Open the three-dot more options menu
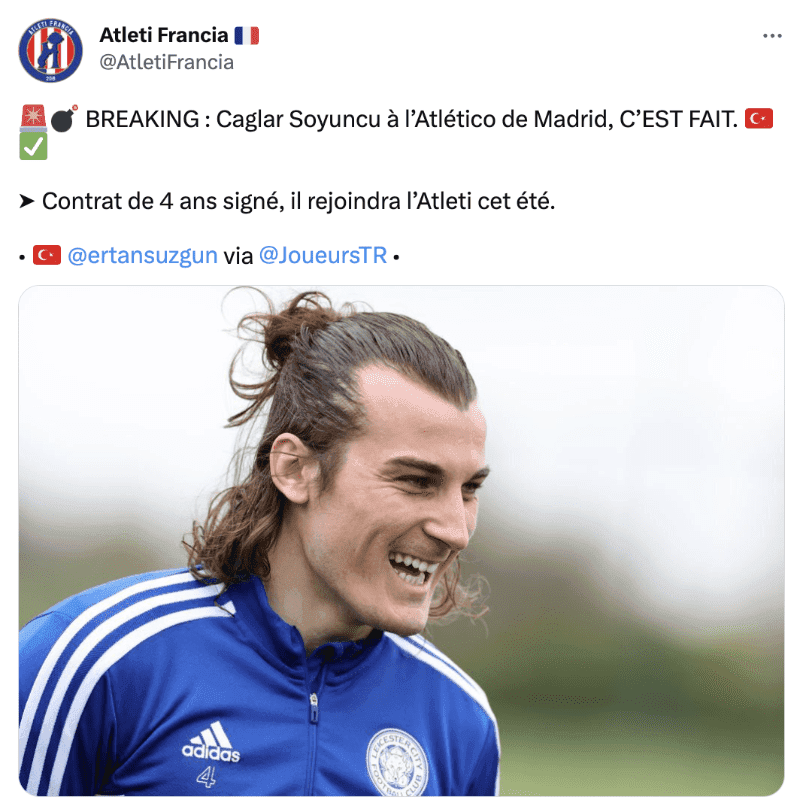800x806 pixels. pyautogui.click(x=772, y=35)
